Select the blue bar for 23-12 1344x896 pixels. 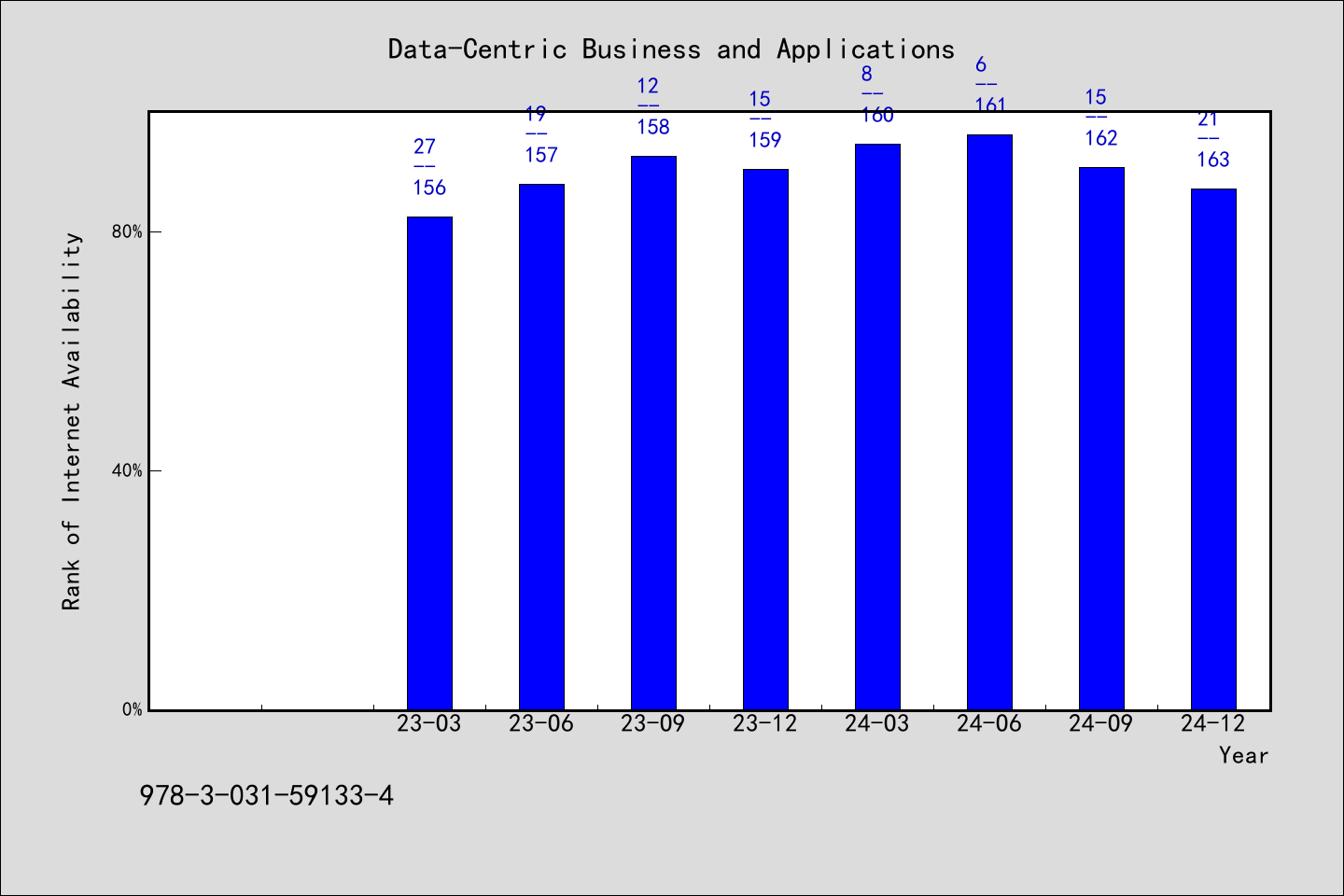(765, 440)
